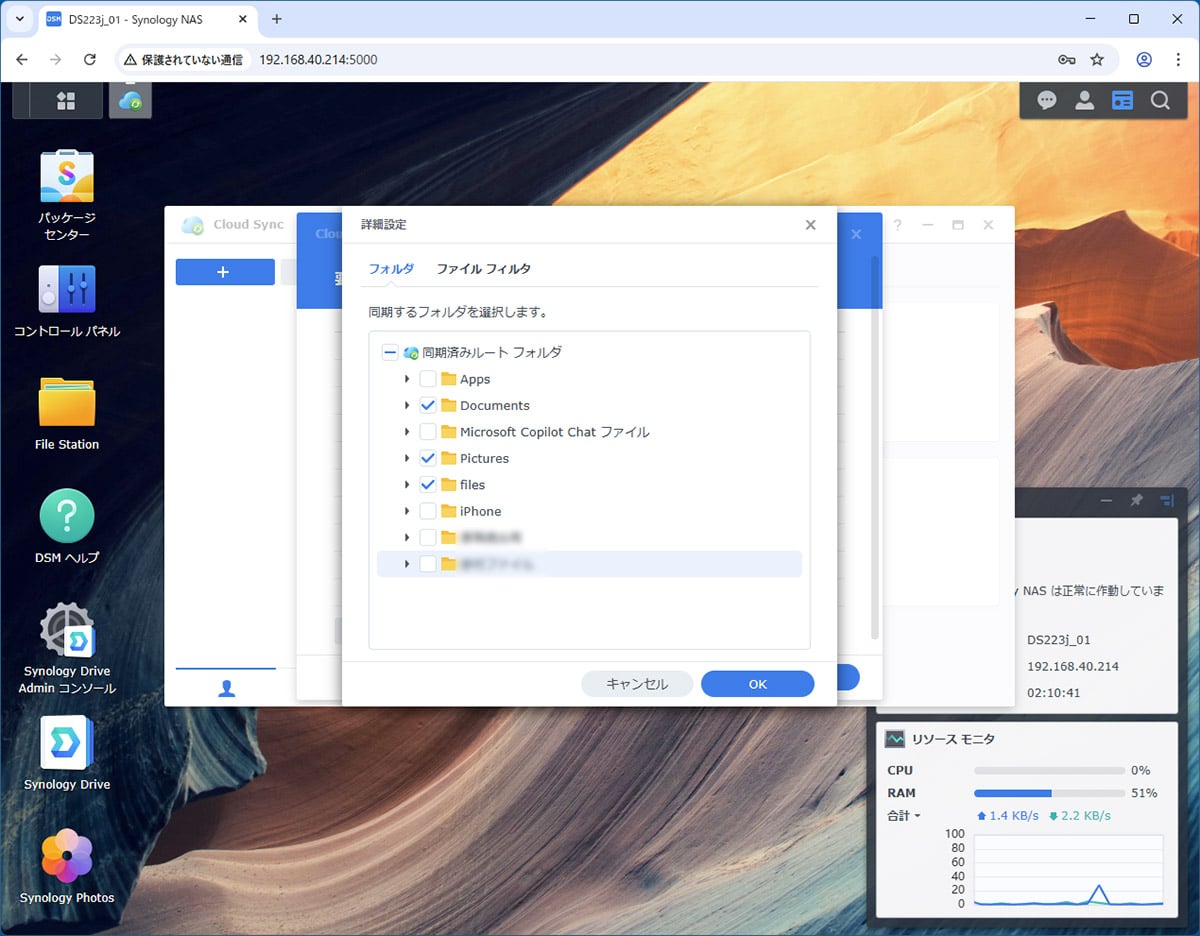Click the dialog's vertical scrollbar
Viewport: 1200px width, 936px height.
[875, 450]
